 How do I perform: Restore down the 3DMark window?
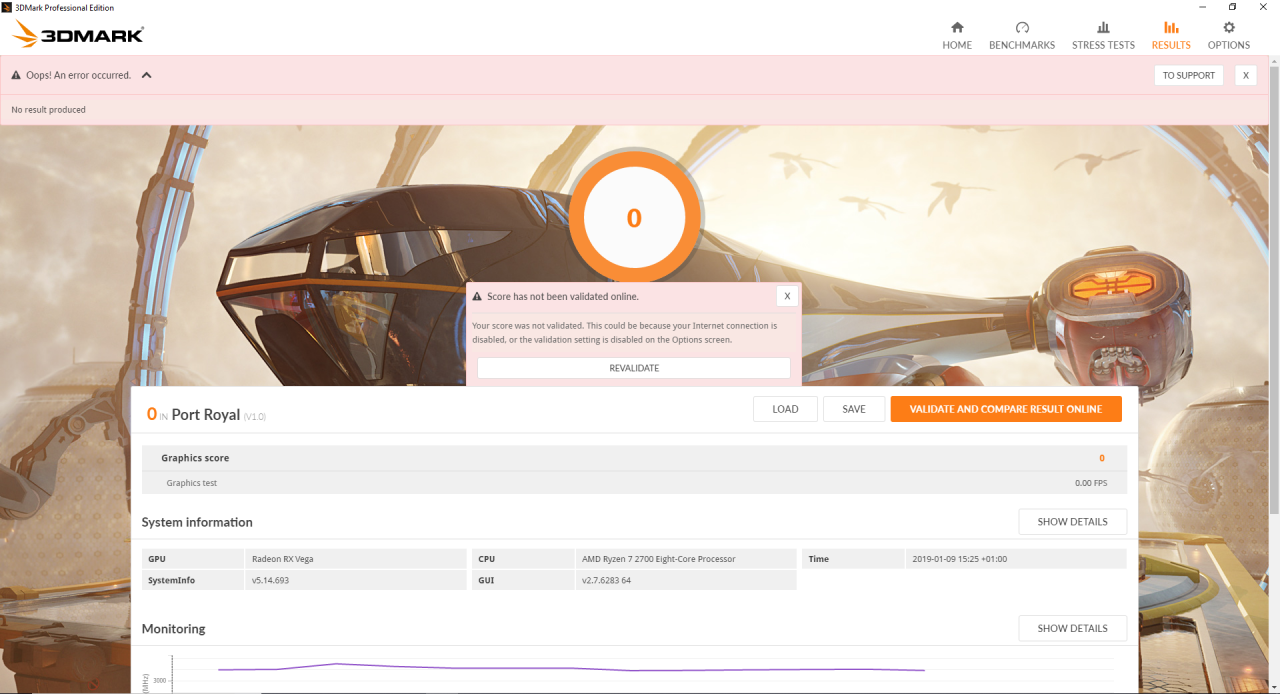[1232, 7]
